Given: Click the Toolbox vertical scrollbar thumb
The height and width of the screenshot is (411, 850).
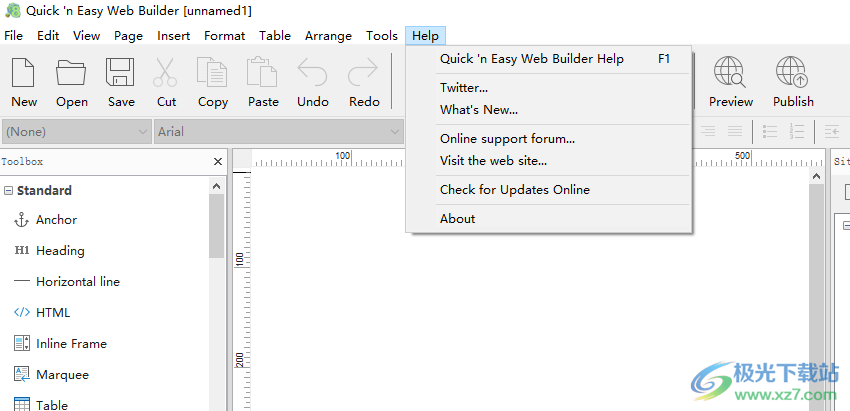Looking at the screenshot, I should tap(216, 226).
